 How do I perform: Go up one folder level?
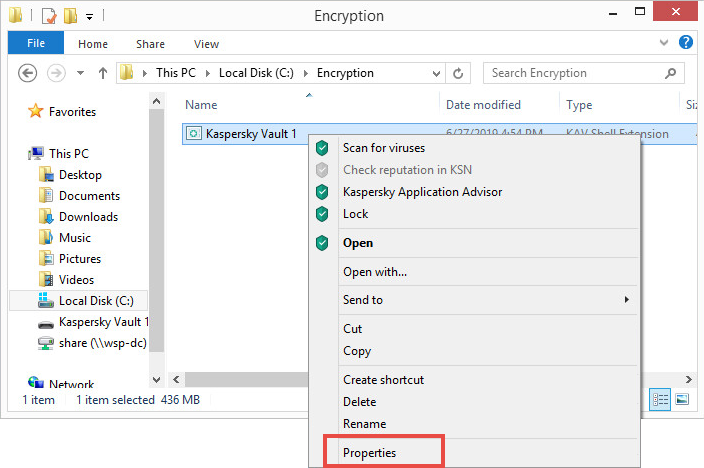tap(103, 73)
